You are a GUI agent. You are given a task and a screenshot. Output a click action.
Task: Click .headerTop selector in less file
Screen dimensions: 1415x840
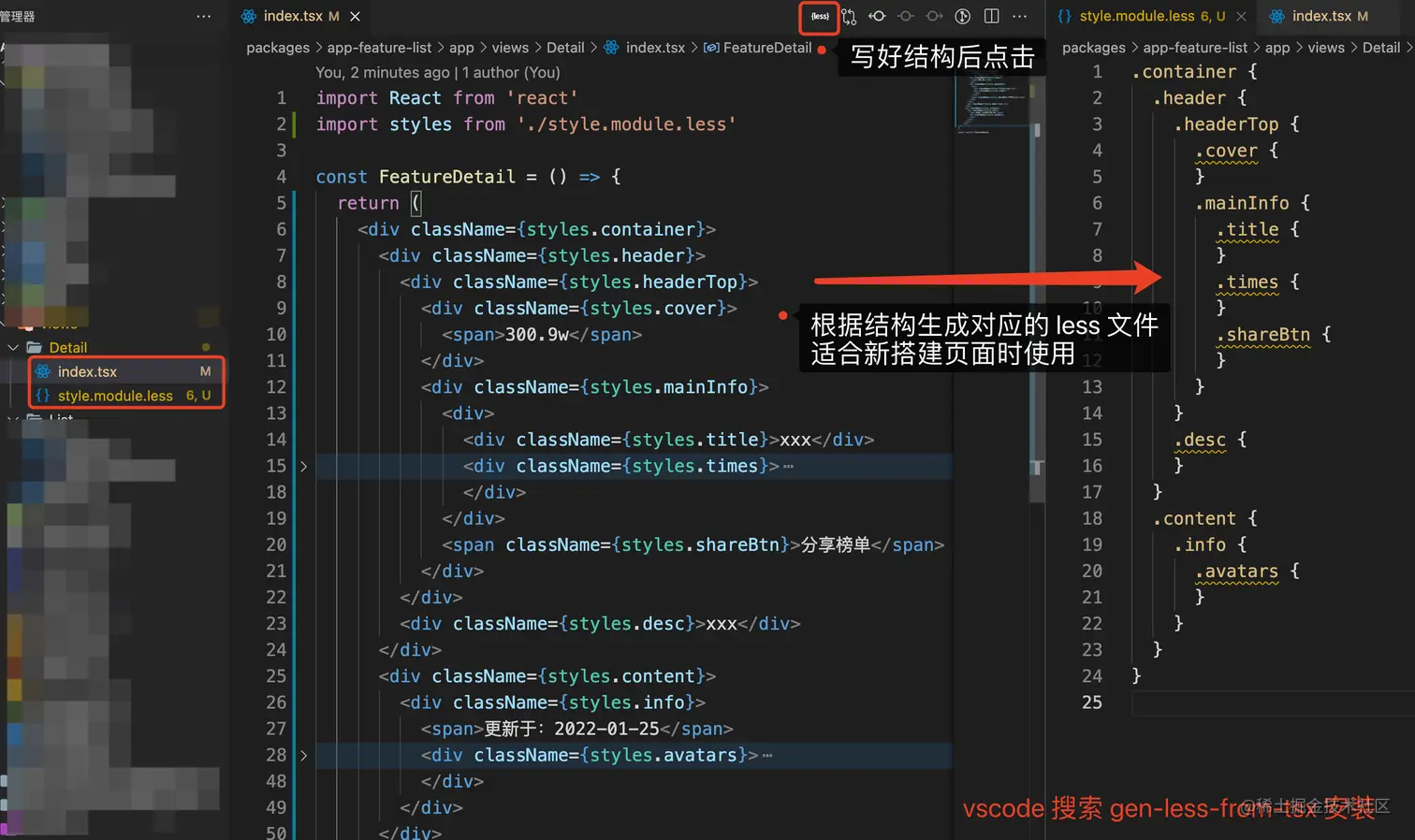tap(1226, 124)
